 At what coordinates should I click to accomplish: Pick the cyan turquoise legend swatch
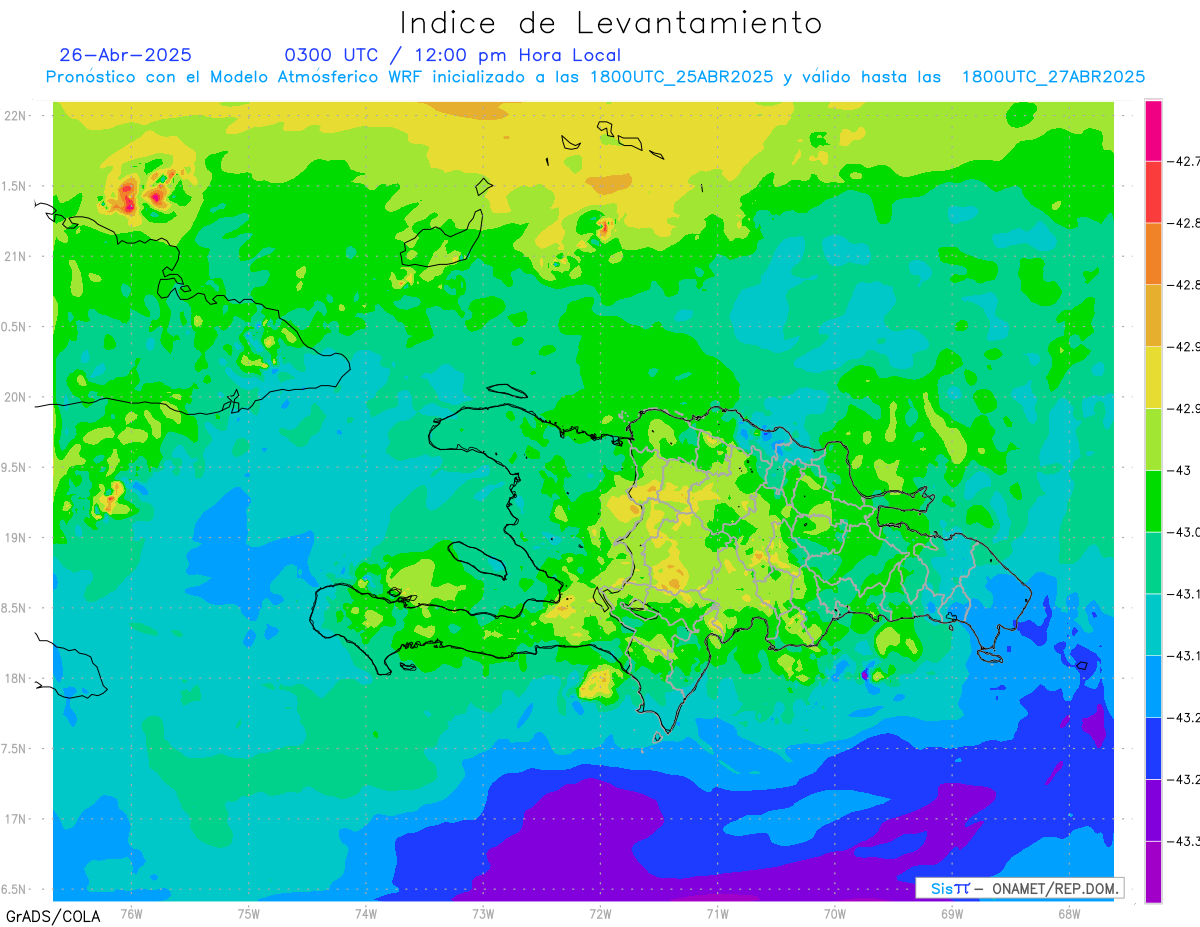[x=1153, y=624]
